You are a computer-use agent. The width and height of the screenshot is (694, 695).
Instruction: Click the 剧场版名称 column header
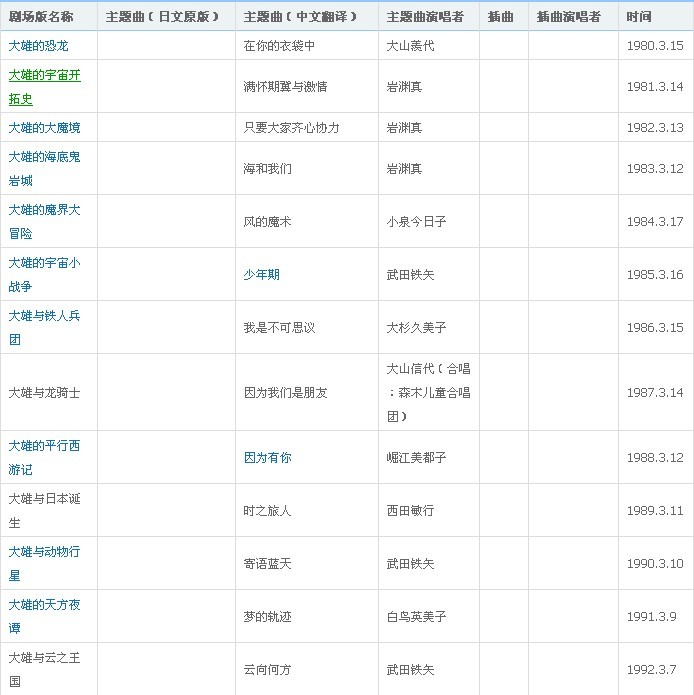pos(41,17)
